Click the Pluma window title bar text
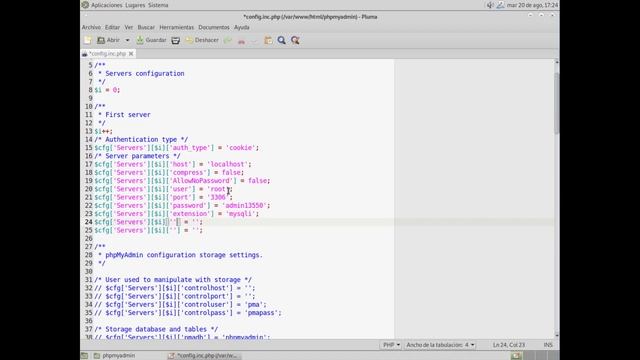The image size is (640, 360). coord(310,17)
